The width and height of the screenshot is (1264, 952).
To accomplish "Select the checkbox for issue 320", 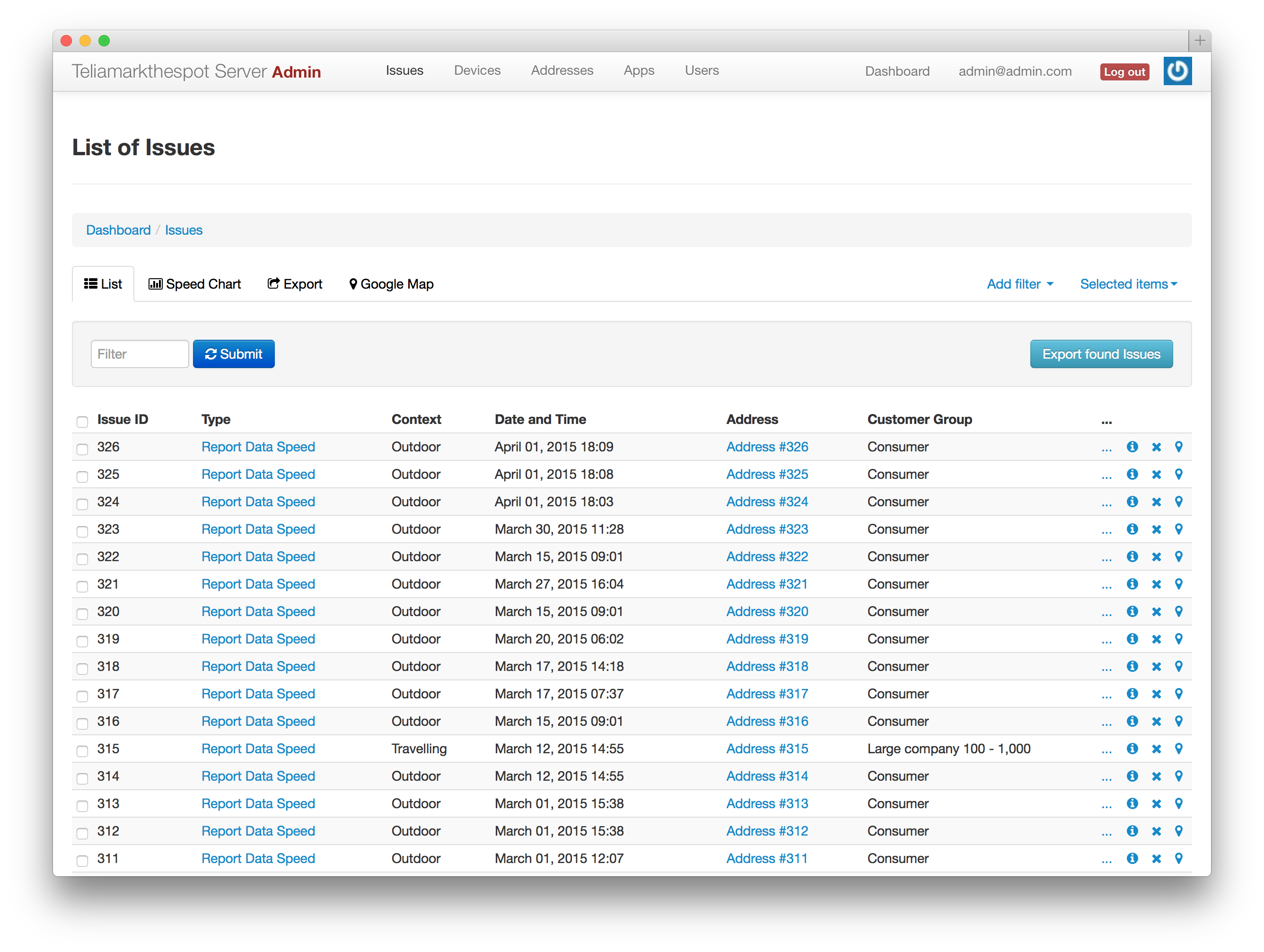I will click(x=82, y=613).
